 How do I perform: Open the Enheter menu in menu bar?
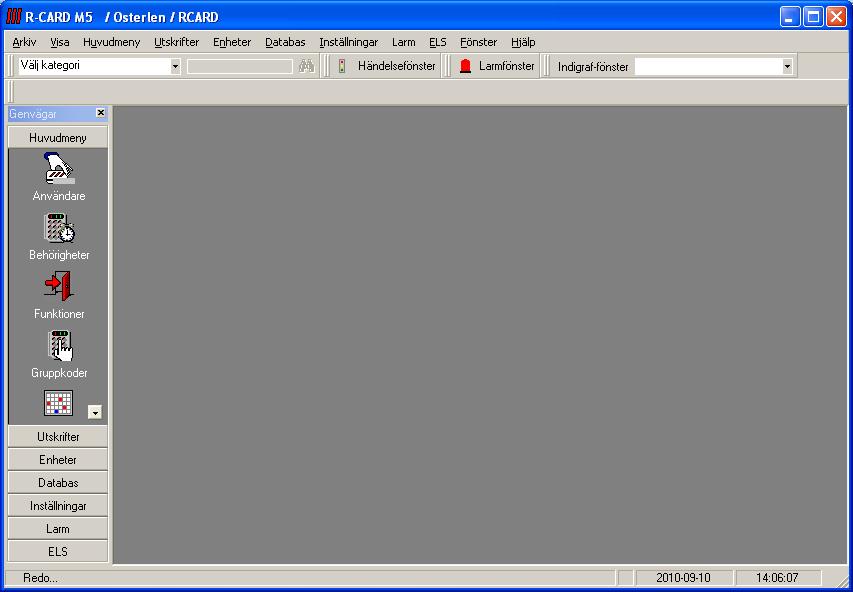232,42
